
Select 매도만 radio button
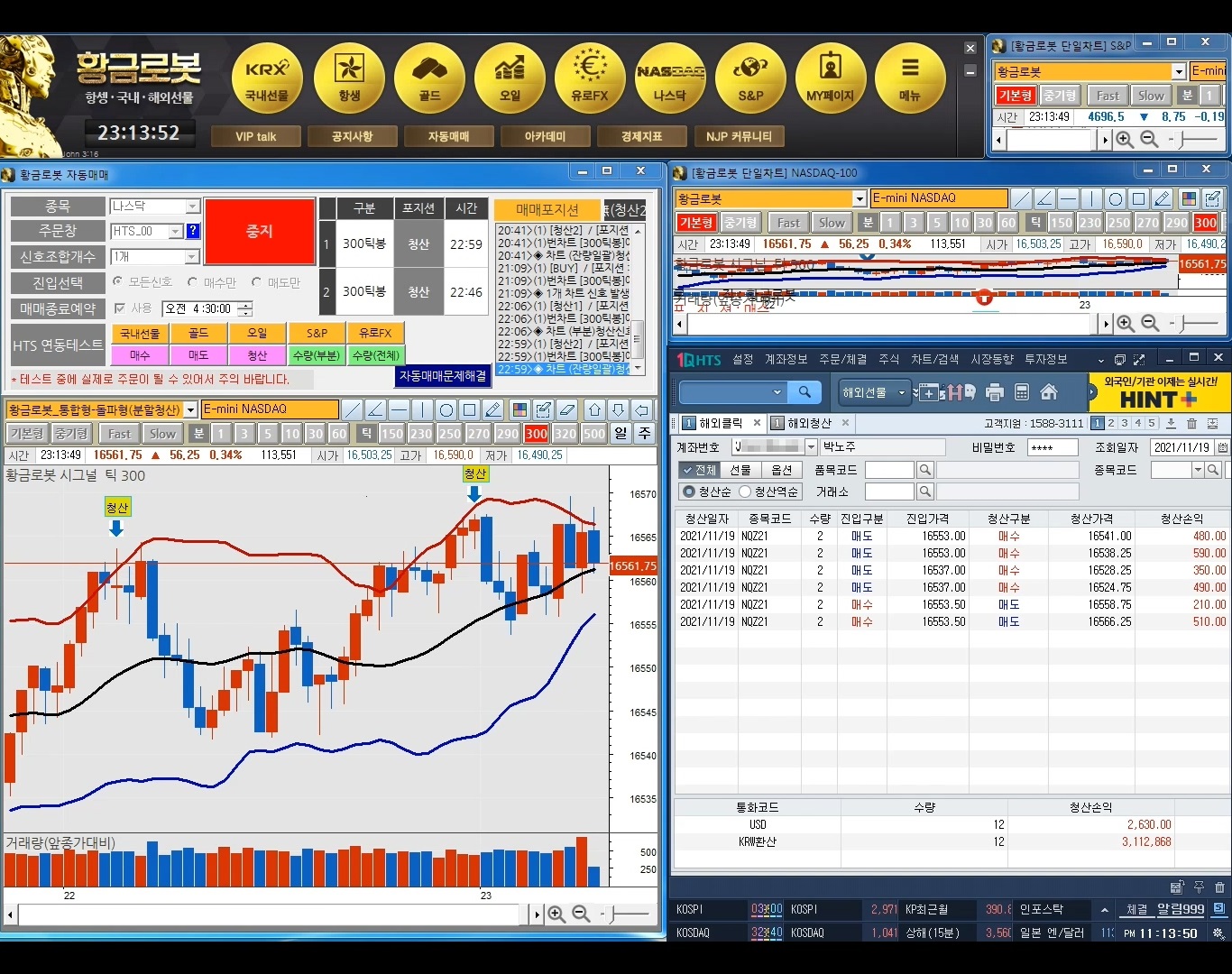(x=257, y=282)
